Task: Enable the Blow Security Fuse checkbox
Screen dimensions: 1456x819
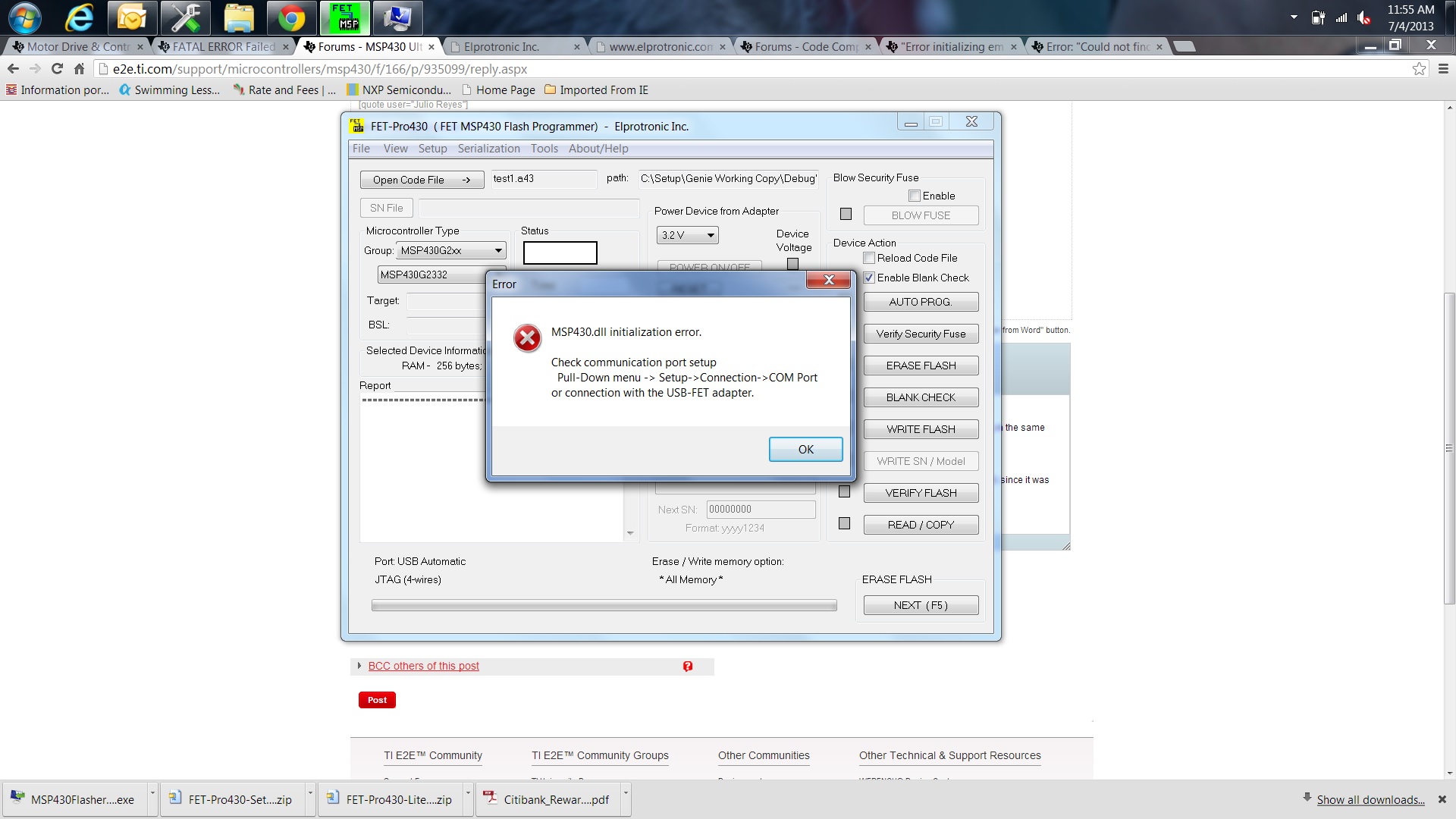Action: click(914, 196)
